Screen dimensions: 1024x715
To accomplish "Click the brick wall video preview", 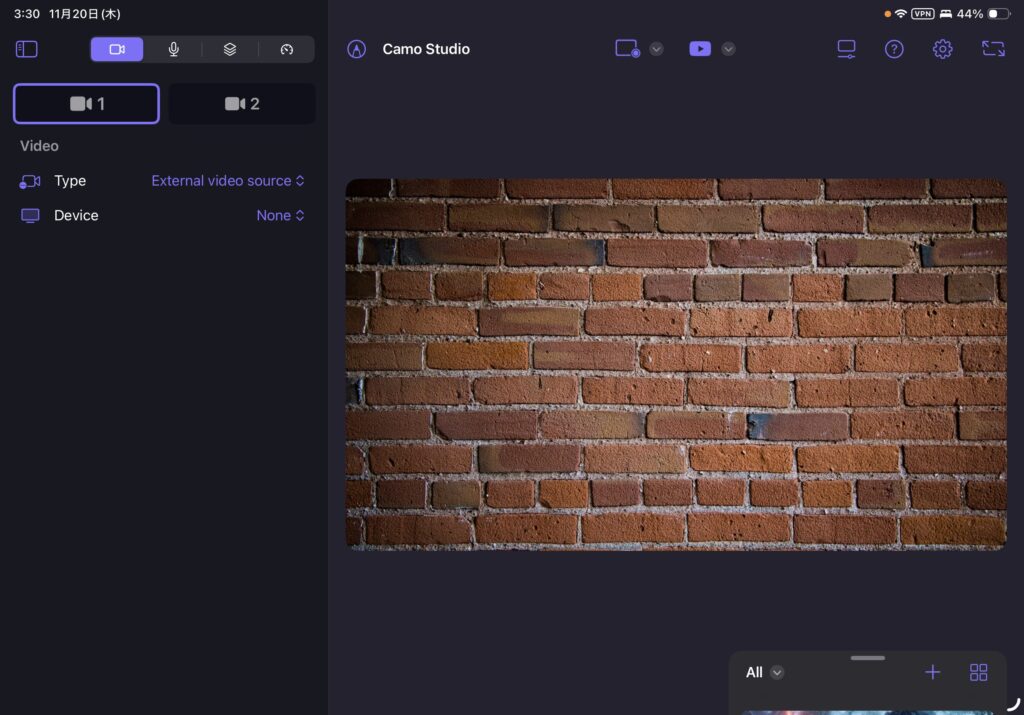I will point(675,364).
